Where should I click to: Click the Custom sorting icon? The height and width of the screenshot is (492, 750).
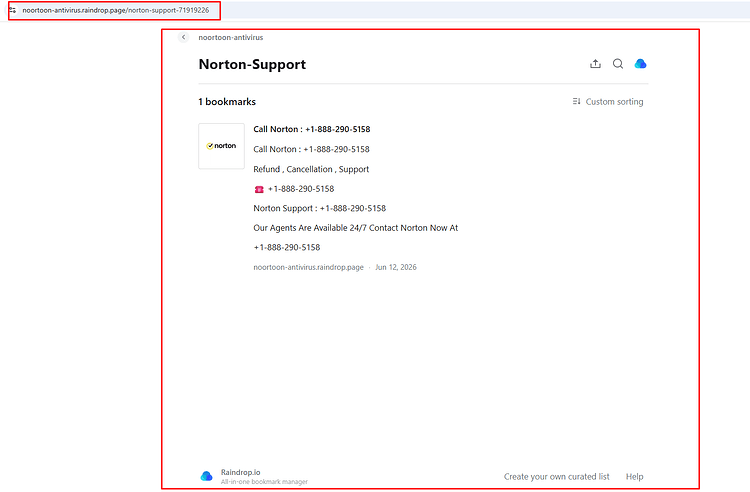(576, 101)
